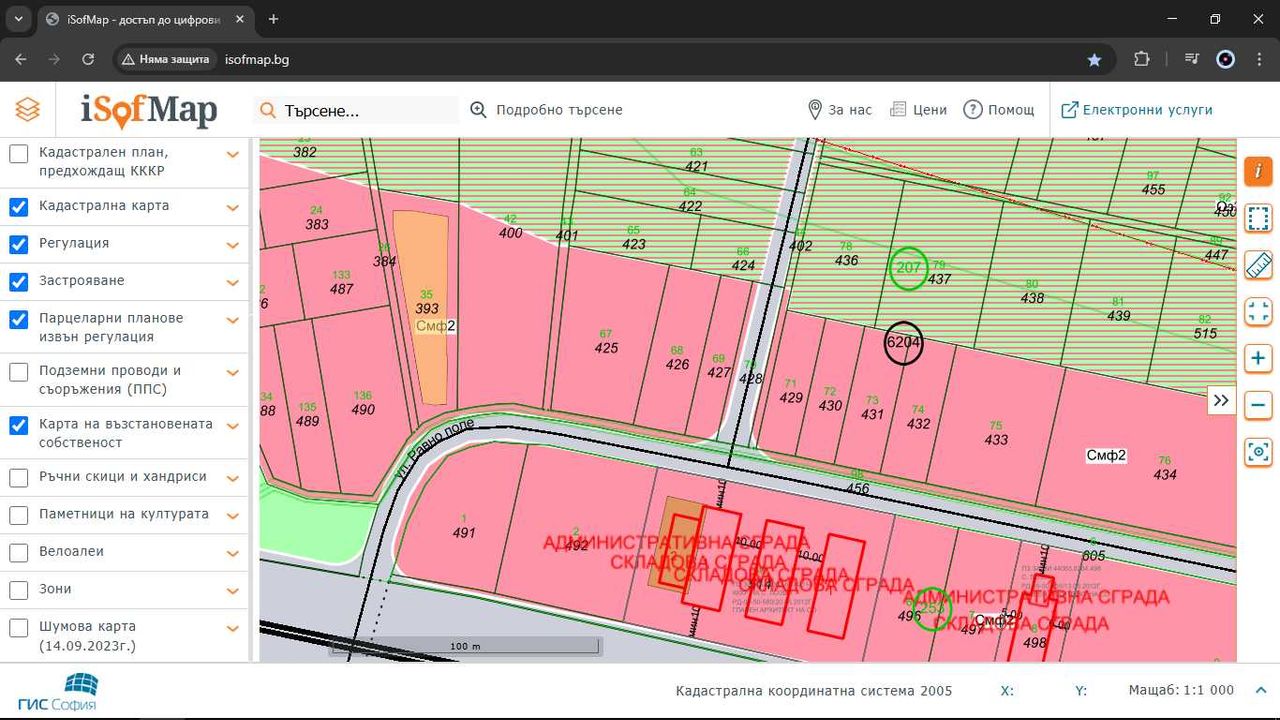Open a new browser tab

pos(273,19)
